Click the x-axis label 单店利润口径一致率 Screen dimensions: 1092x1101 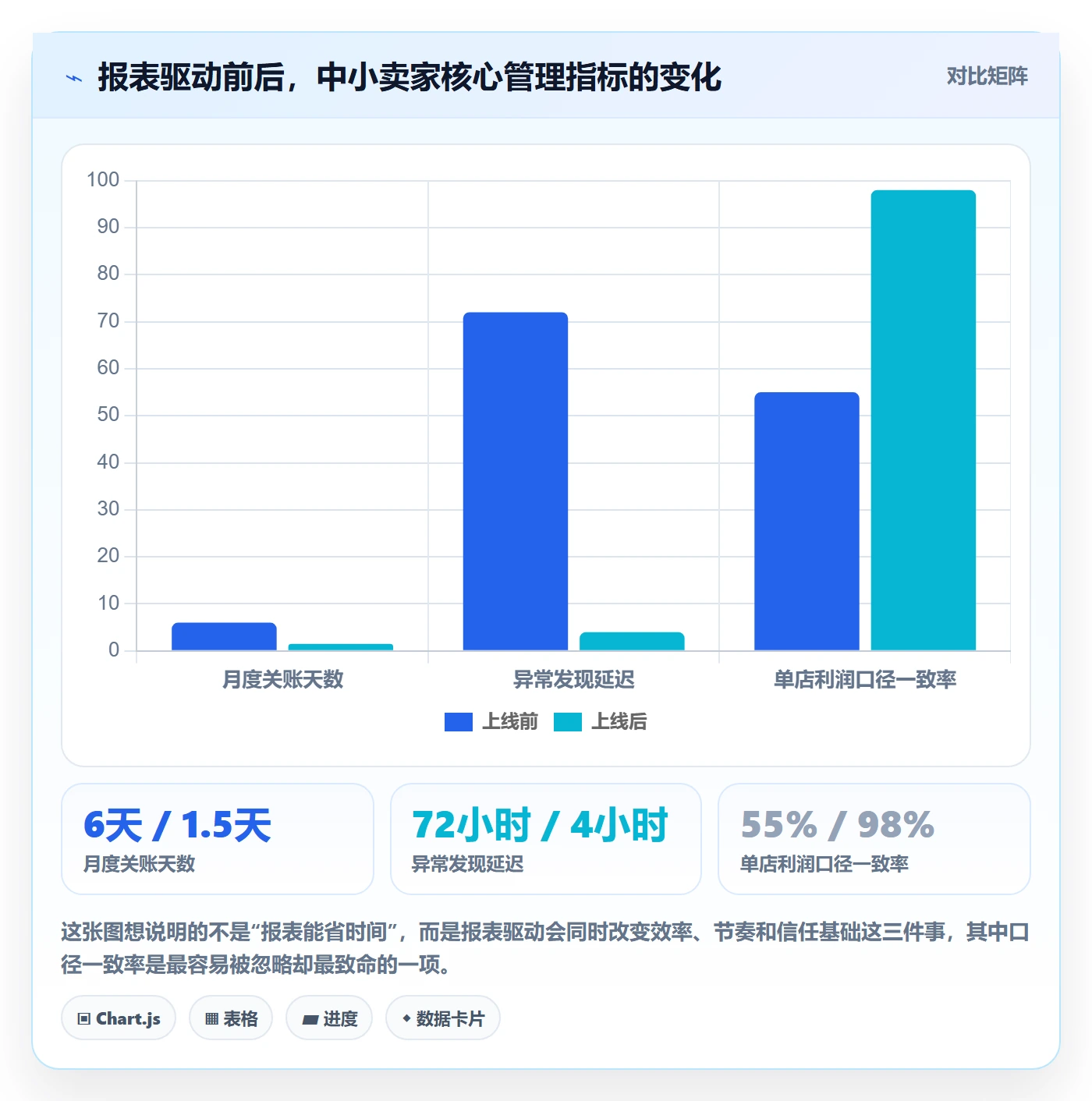(865, 679)
